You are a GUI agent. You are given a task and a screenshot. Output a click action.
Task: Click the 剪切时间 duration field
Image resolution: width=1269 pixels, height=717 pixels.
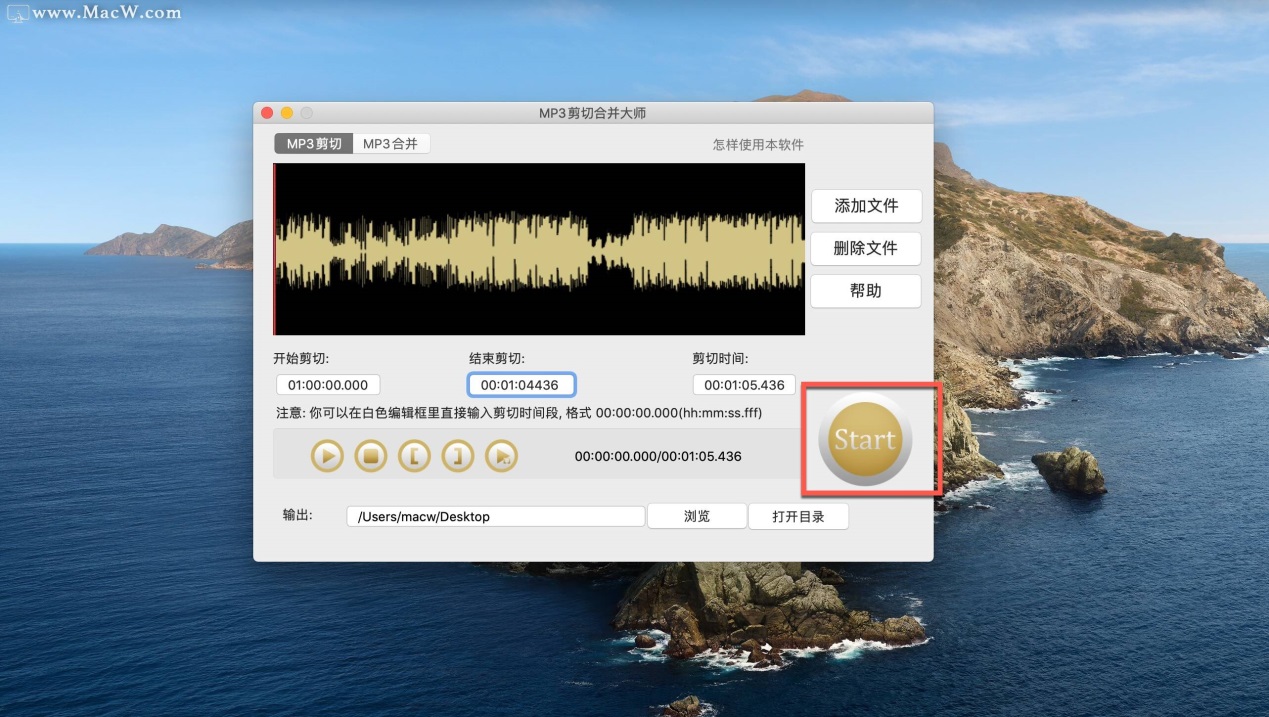(x=744, y=385)
